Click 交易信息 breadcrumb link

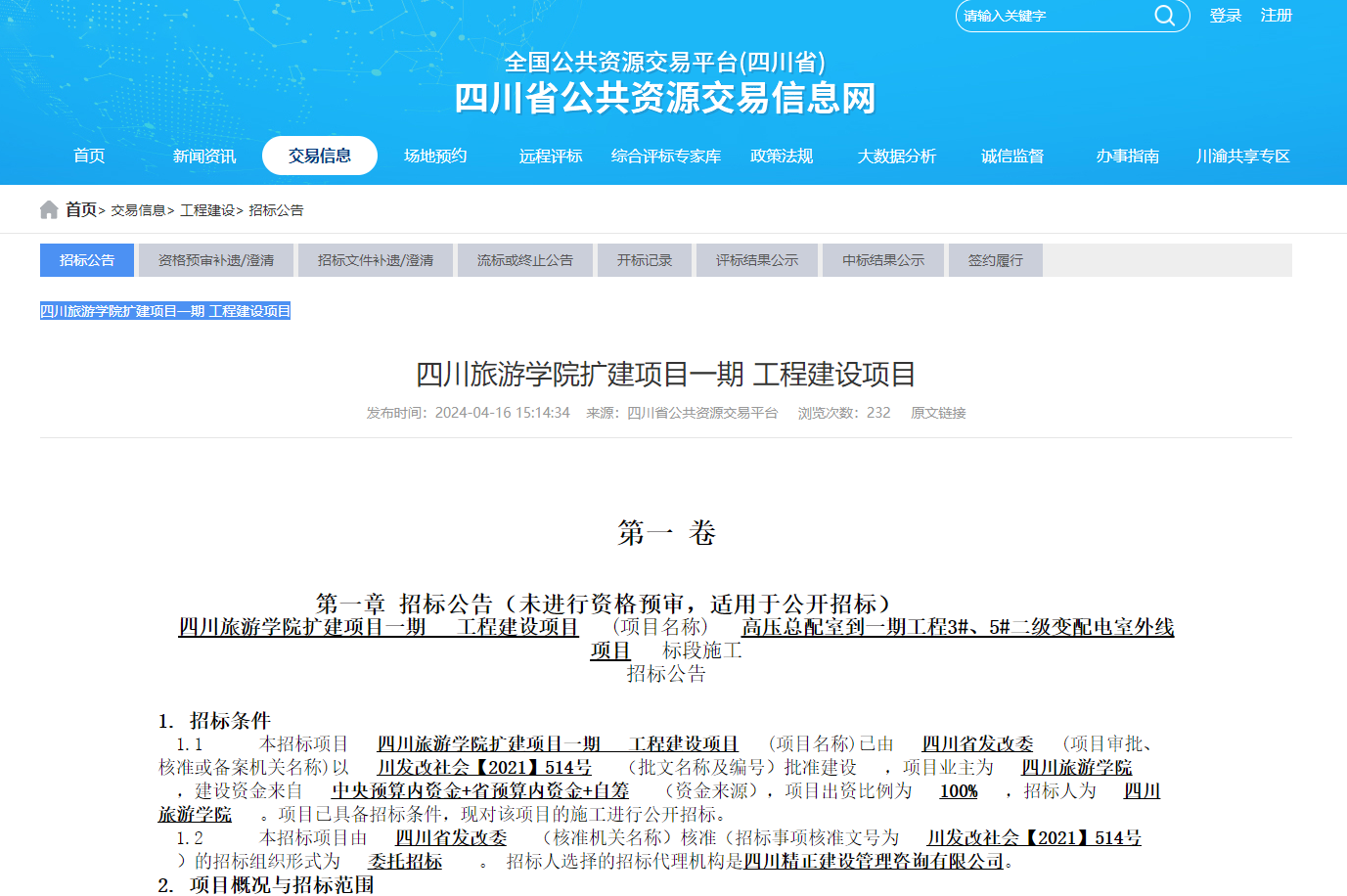(138, 210)
